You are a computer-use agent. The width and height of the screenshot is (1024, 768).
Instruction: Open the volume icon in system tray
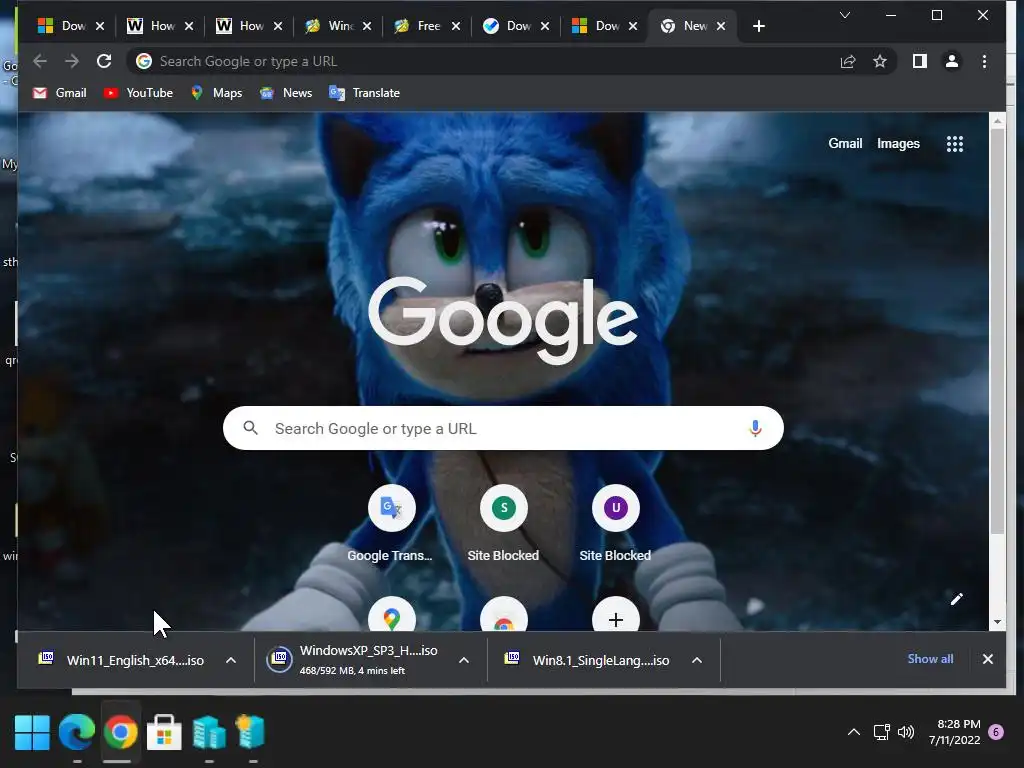[906, 732]
